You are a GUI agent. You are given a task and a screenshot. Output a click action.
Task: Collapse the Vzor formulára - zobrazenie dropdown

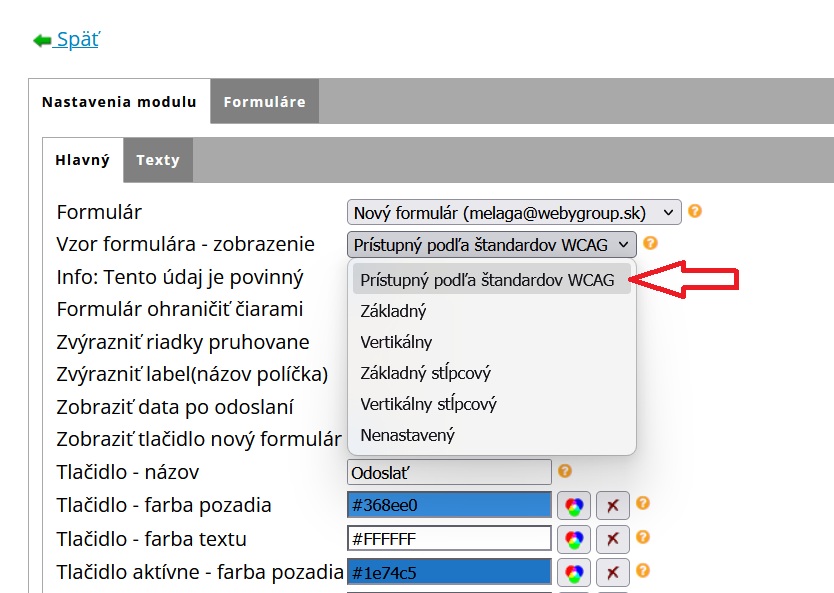[492, 244]
